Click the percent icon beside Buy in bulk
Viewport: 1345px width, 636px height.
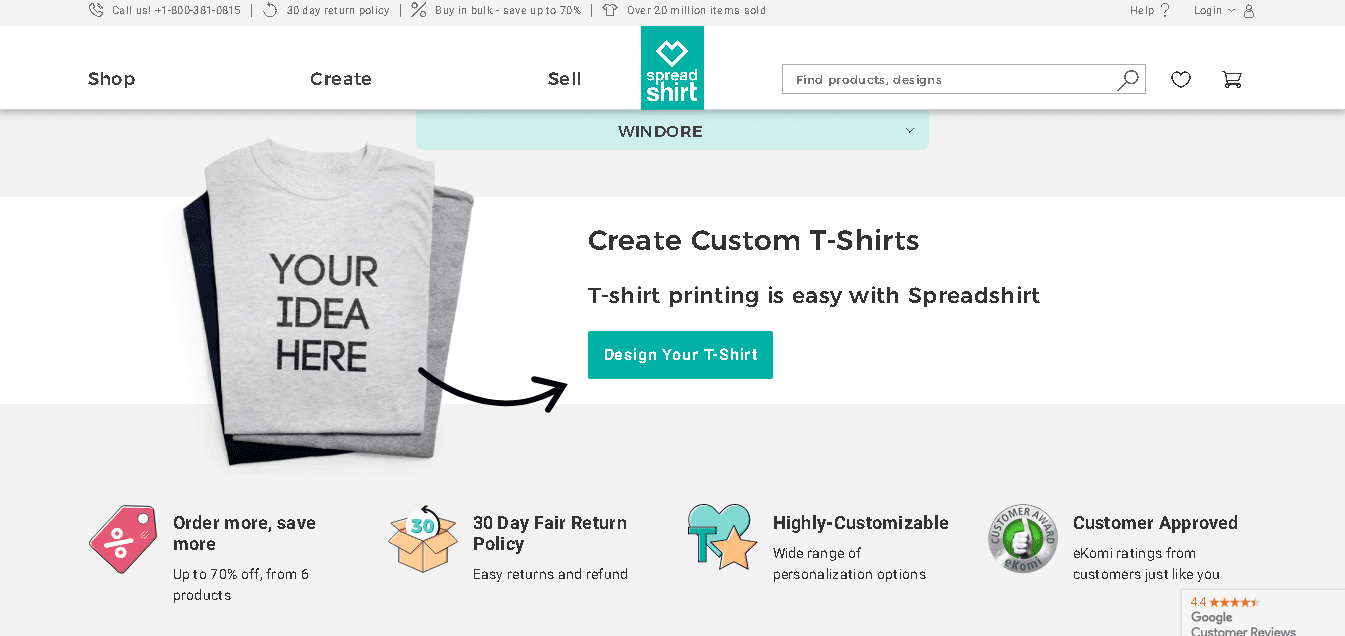[x=417, y=11]
